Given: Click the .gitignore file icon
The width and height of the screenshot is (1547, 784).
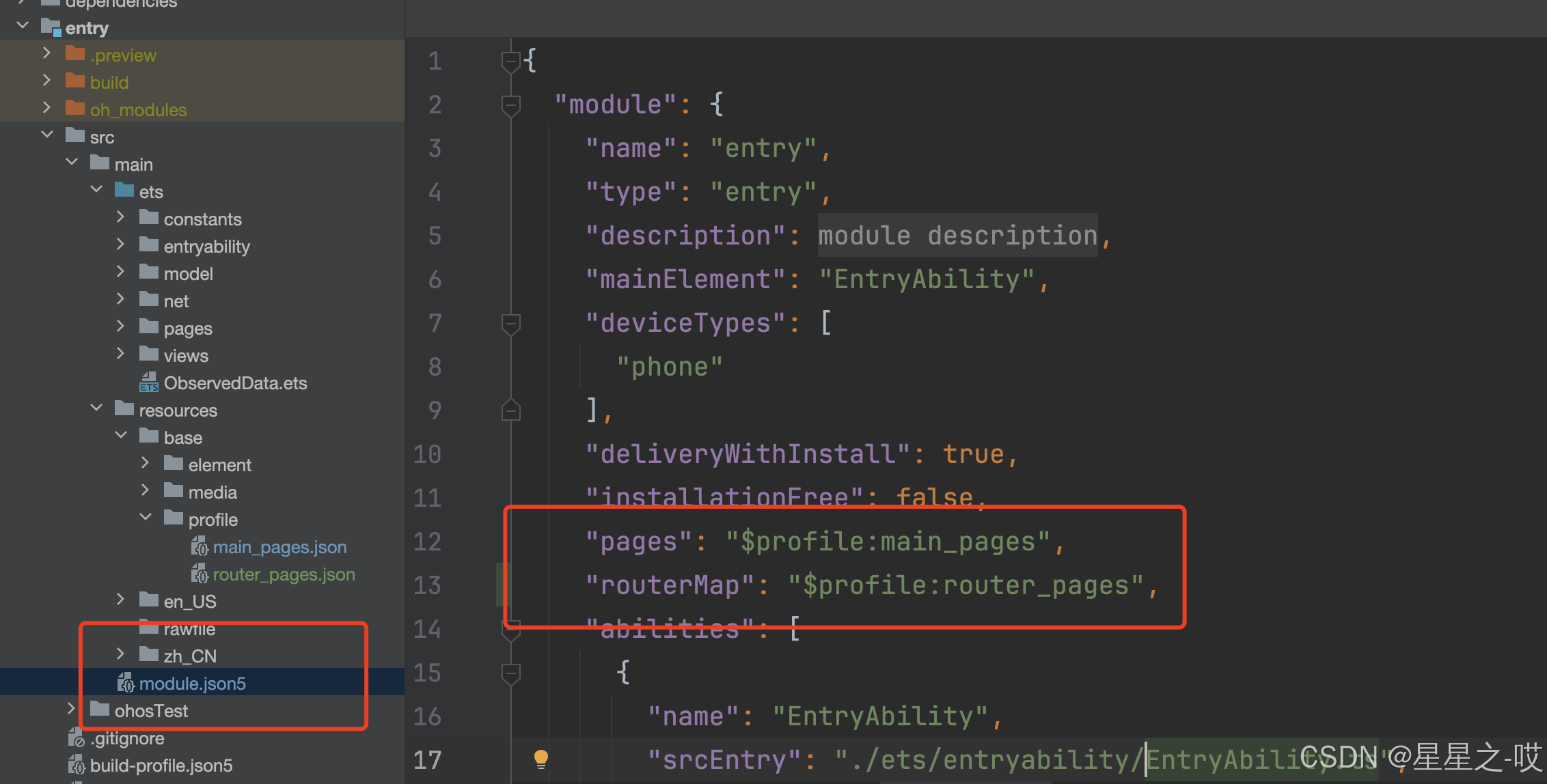Looking at the screenshot, I should click(x=76, y=738).
